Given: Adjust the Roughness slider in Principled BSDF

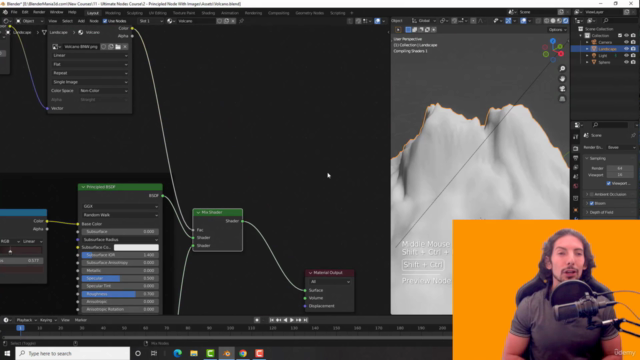Looking at the screenshot, I should (x=120, y=294).
